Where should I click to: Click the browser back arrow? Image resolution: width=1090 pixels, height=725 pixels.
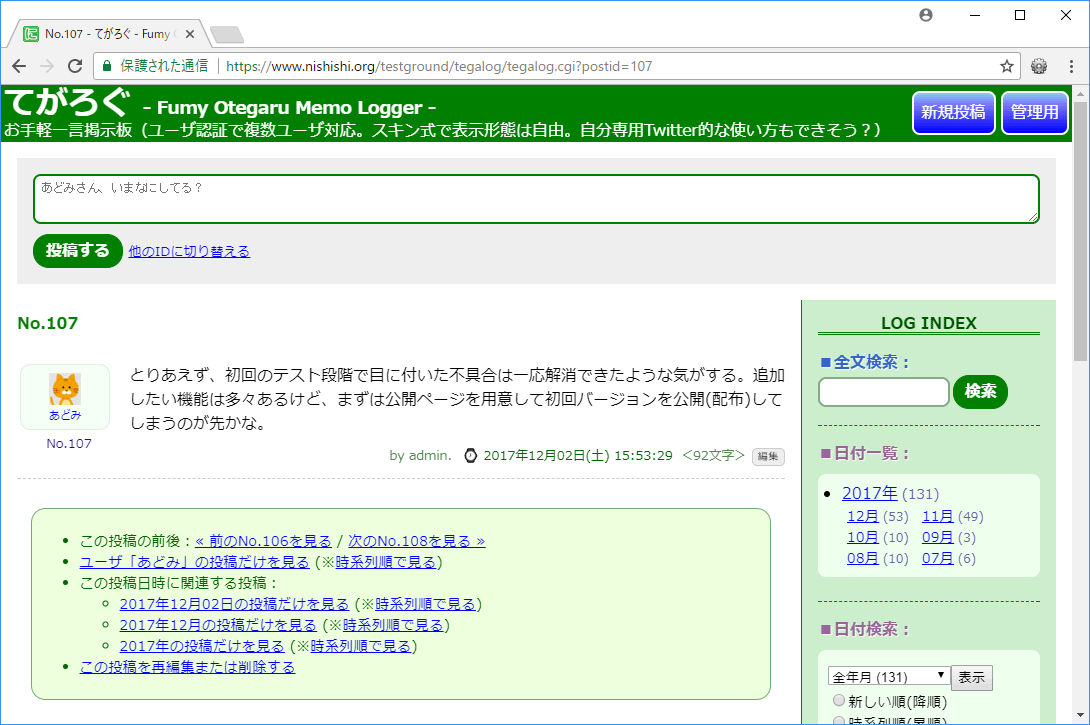(19, 66)
